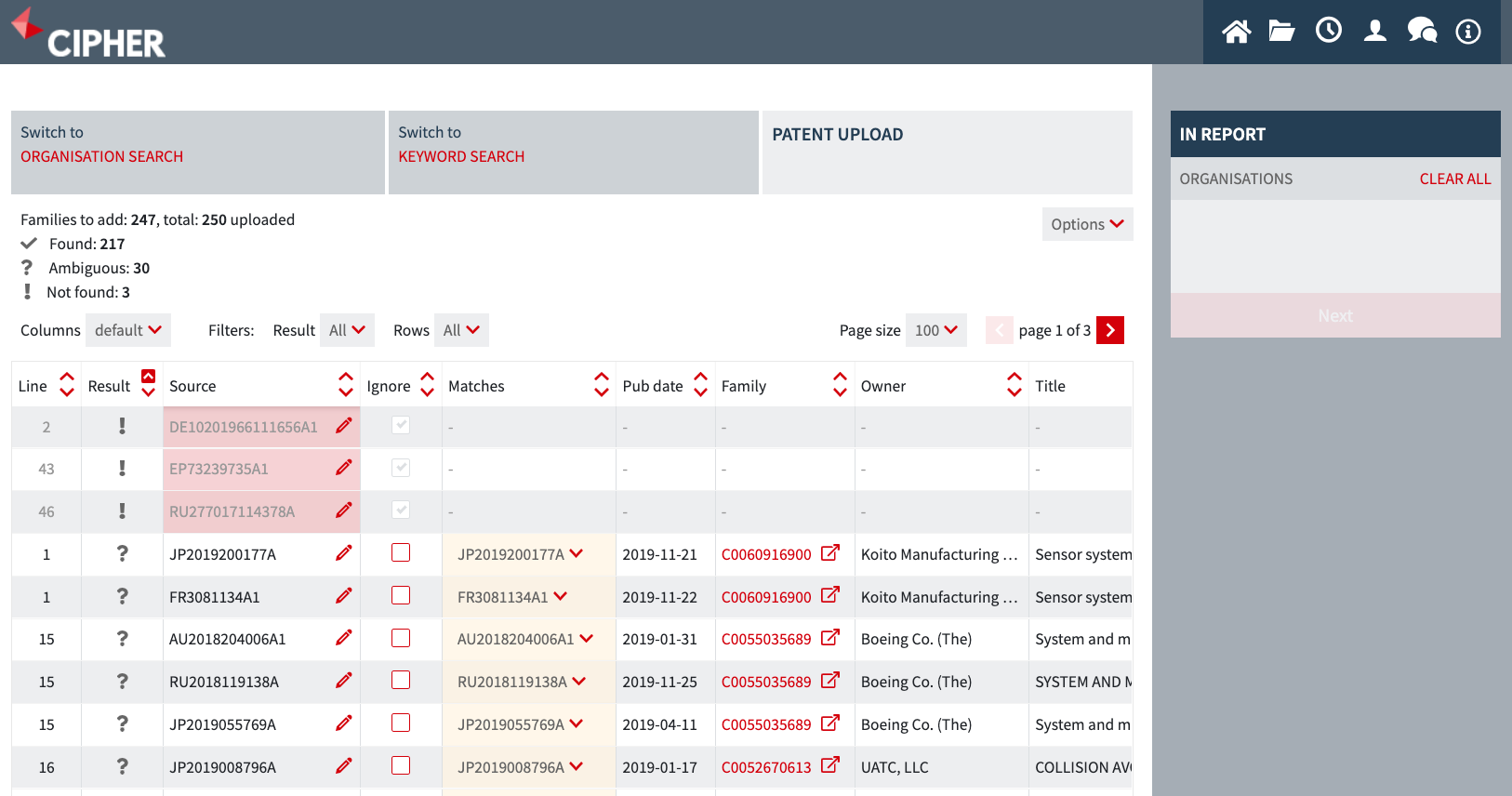Tick Ignore checkbox for JP2019200177A
The image size is (1512, 796).
point(401,552)
